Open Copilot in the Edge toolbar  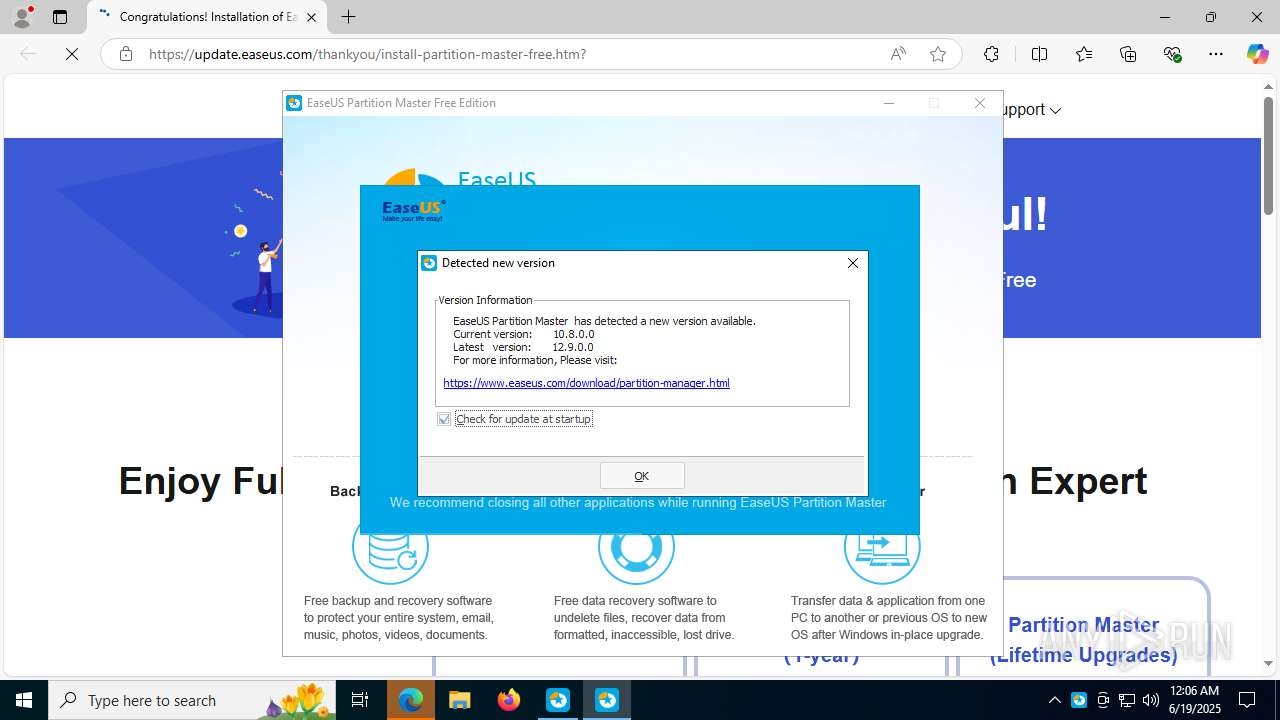coord(1257,54)
